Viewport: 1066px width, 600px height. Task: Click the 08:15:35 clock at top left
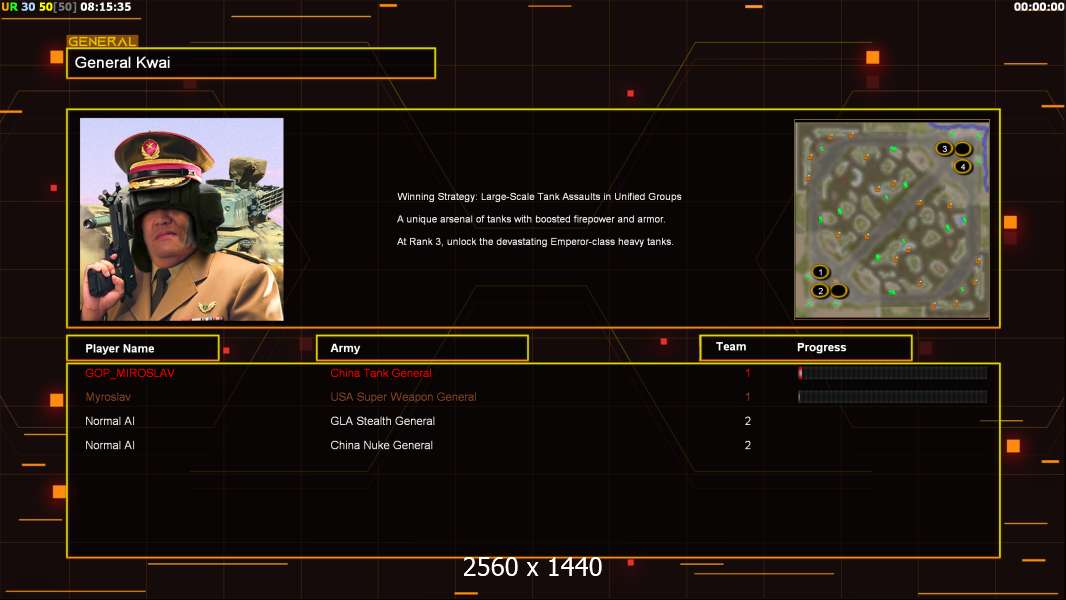click(105, 7)
